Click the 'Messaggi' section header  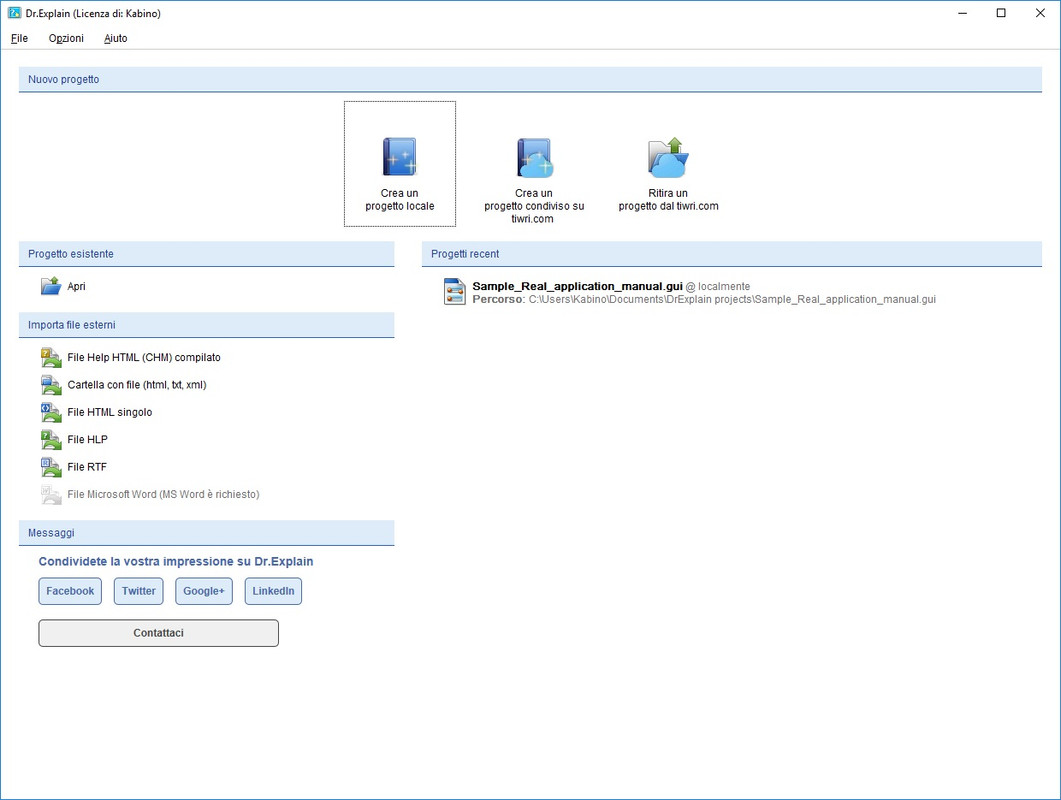[x=206, y=533]
